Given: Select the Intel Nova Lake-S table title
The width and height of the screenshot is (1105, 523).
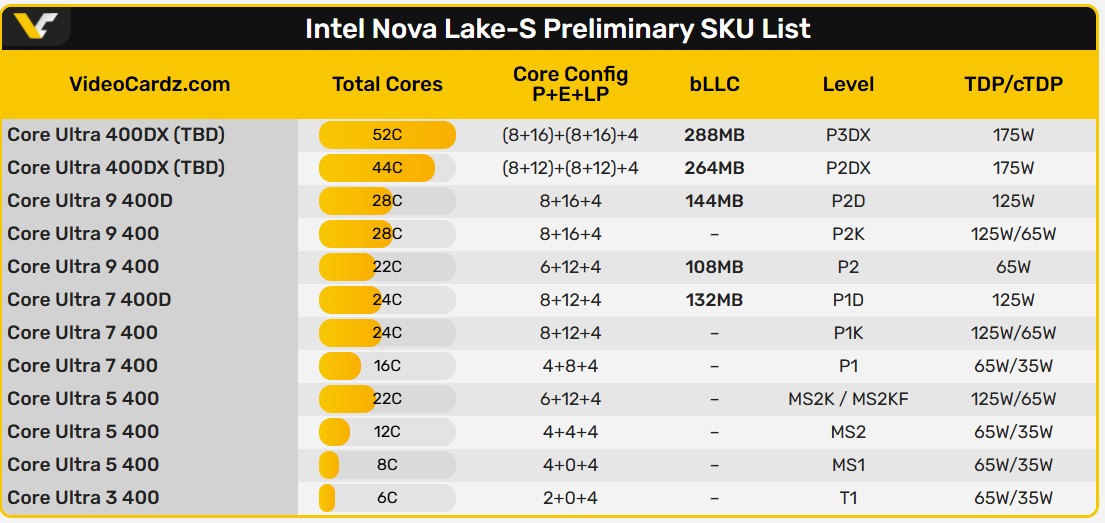Looking at the screenshot, I should click(x=557, y=28).
